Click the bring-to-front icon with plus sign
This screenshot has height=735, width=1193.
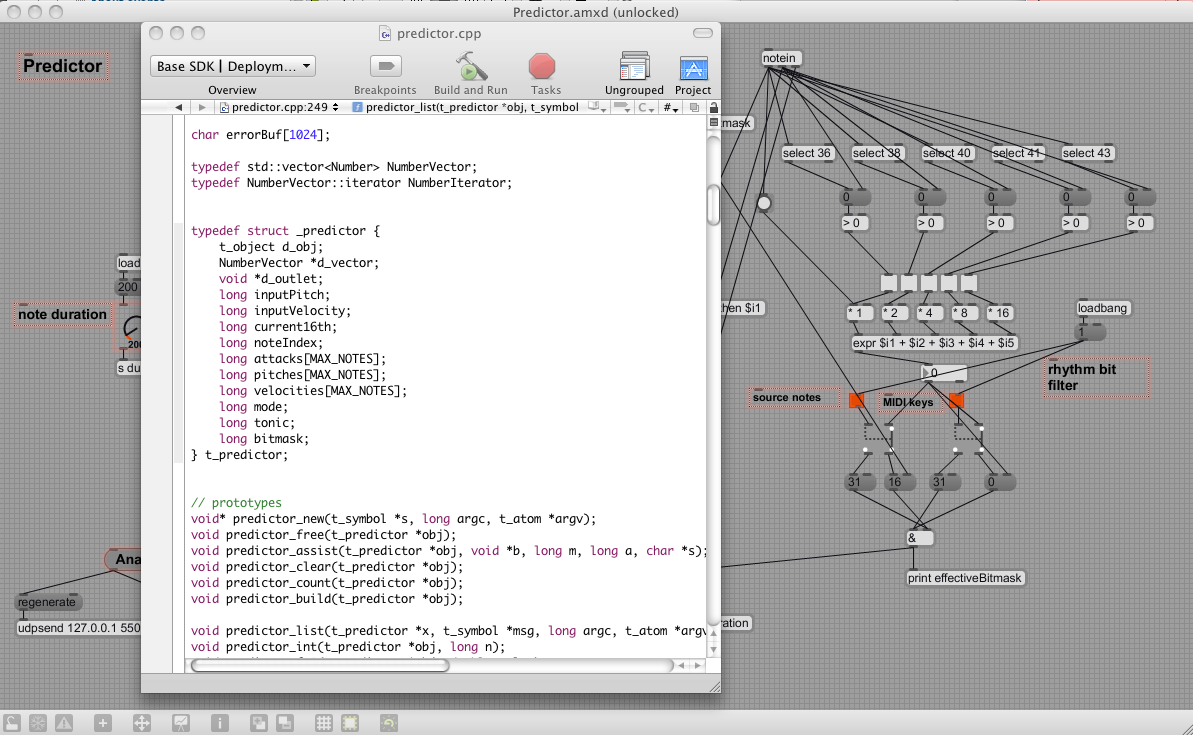coord(259,723)
